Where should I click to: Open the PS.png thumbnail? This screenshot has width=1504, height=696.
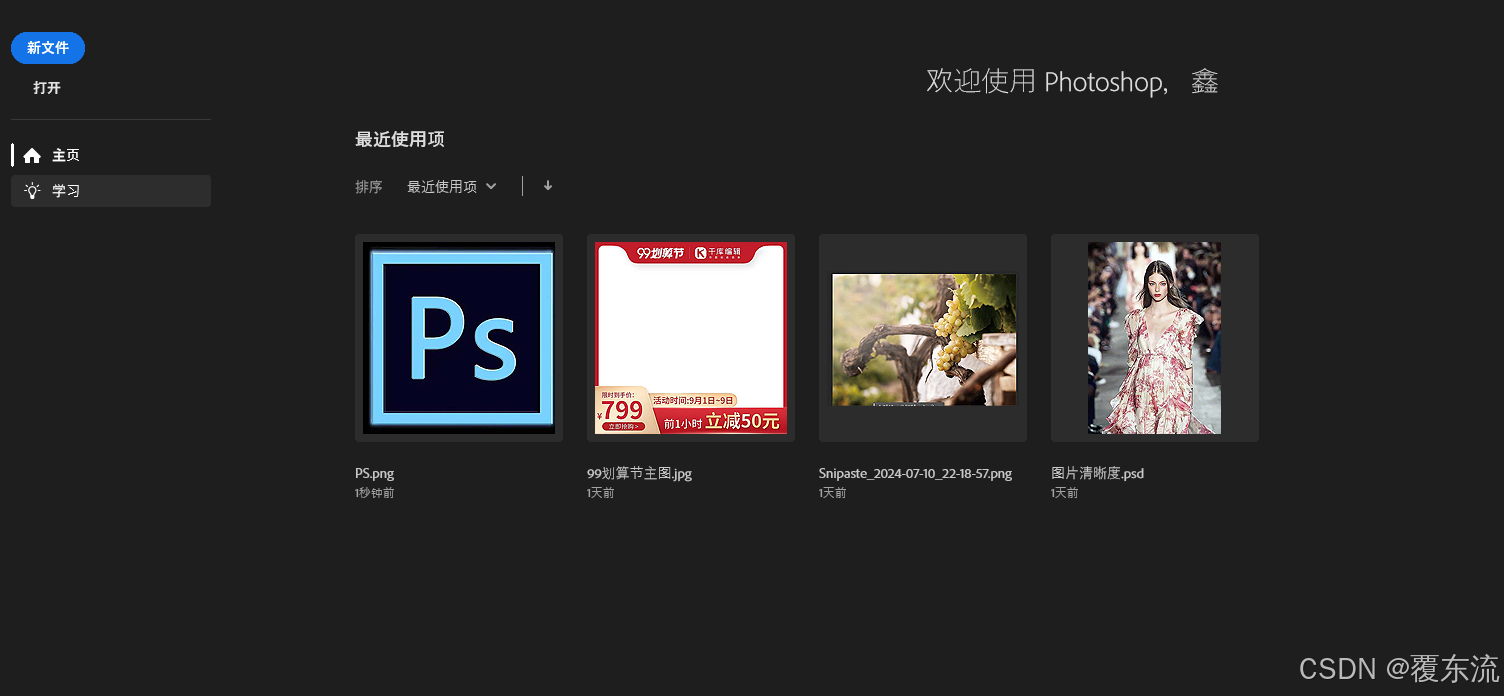coord(459,338)
